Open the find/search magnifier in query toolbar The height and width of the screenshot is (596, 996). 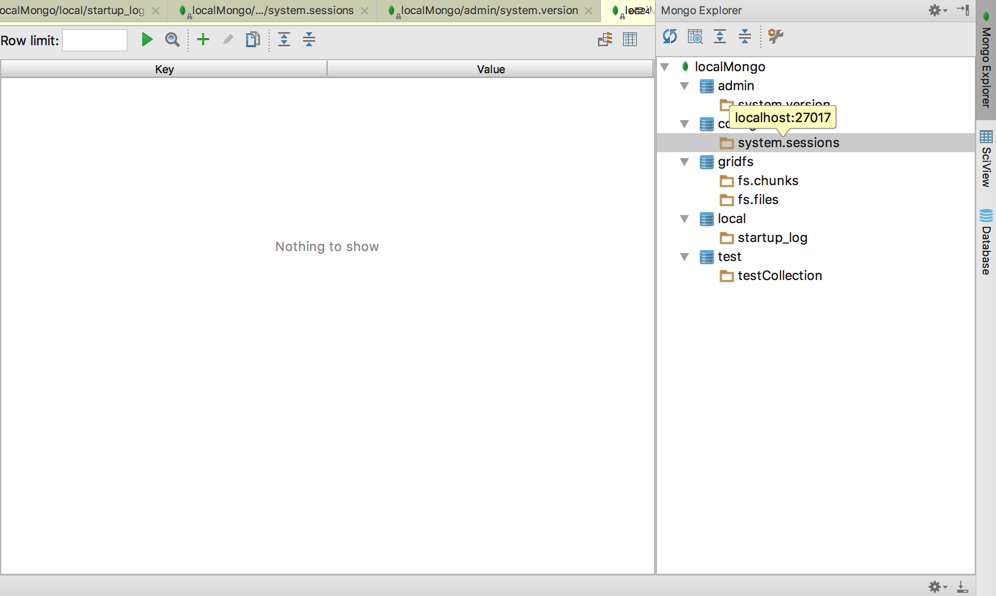(x=172, y=39)
